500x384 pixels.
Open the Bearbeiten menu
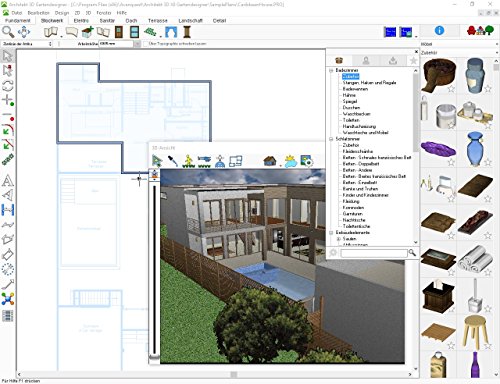38,13
